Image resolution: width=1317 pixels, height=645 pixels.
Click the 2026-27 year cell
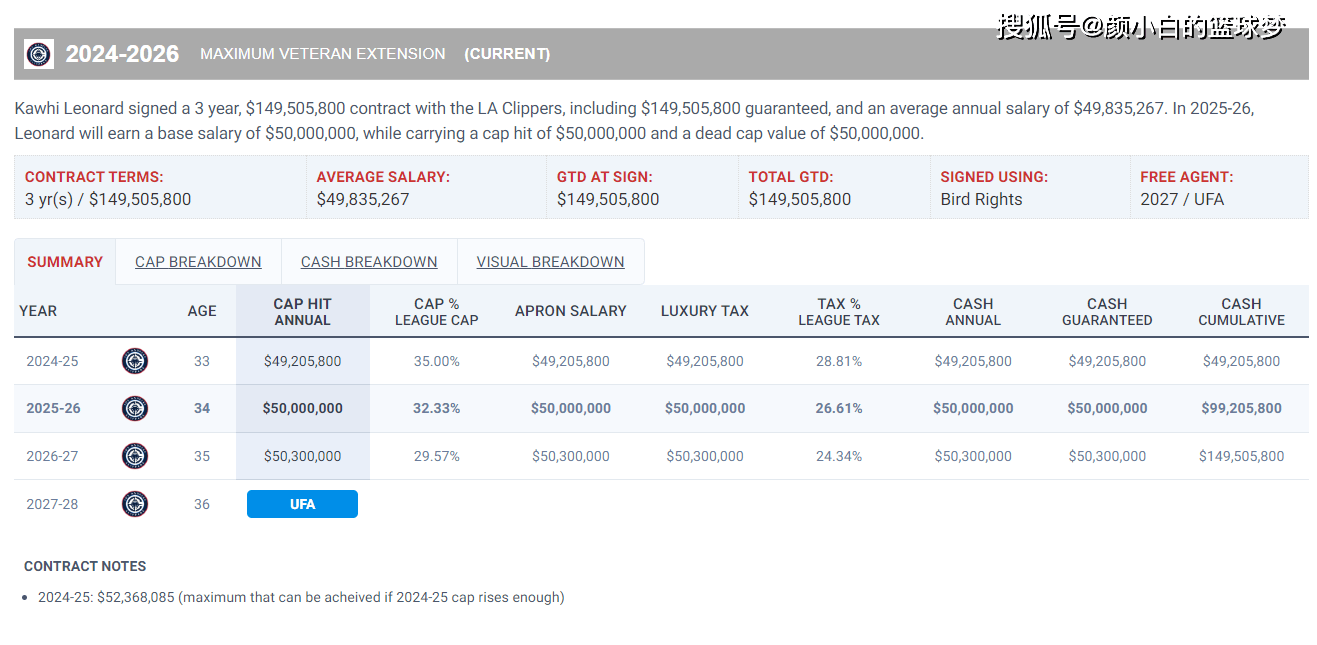(x=52, y=456)
